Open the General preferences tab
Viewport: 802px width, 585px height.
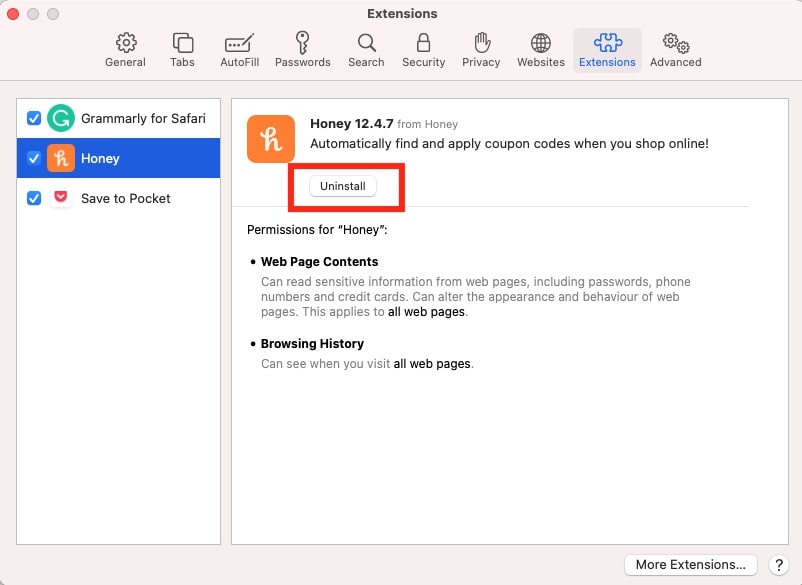point(125,50)
